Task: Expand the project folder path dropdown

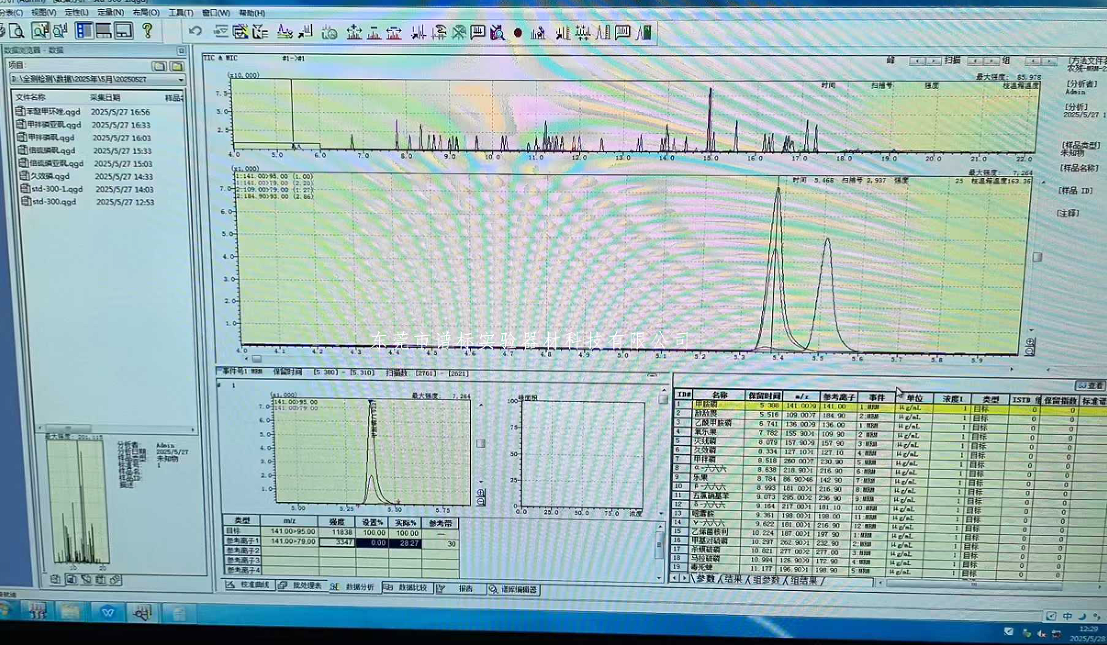Action: tap(180, 79)
